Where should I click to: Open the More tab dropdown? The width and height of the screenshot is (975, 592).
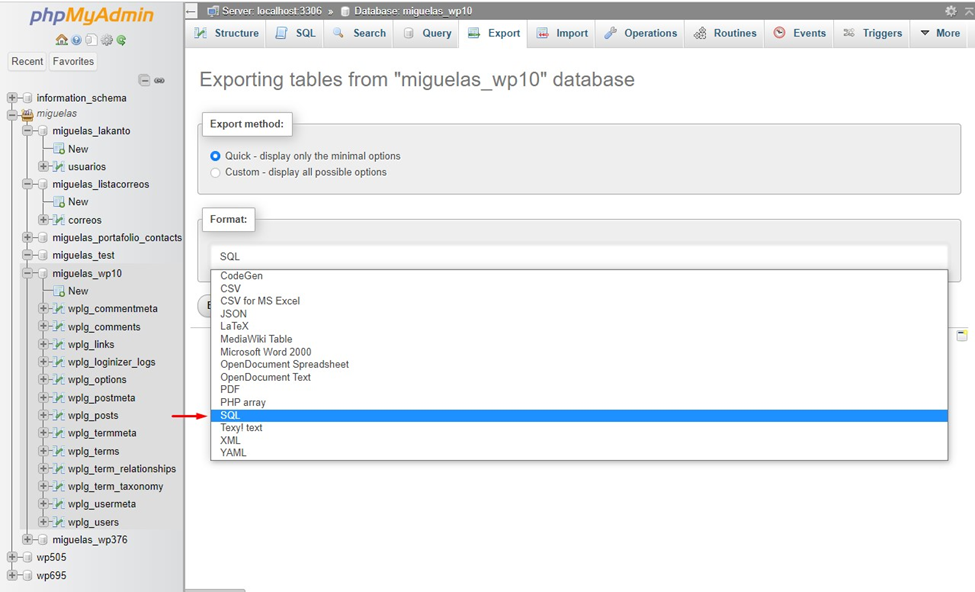(940, 33)
